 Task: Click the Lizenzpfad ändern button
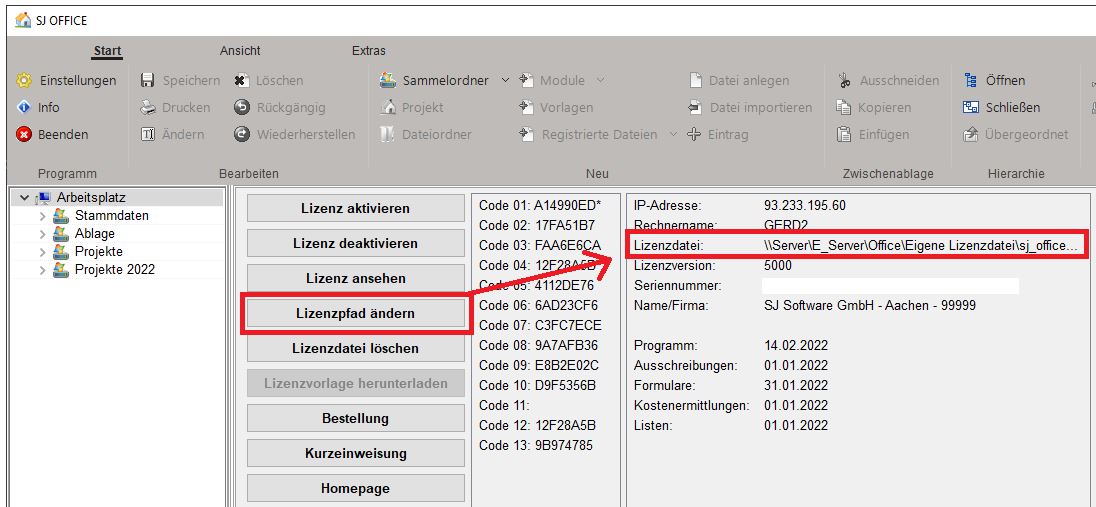point(355,313)
